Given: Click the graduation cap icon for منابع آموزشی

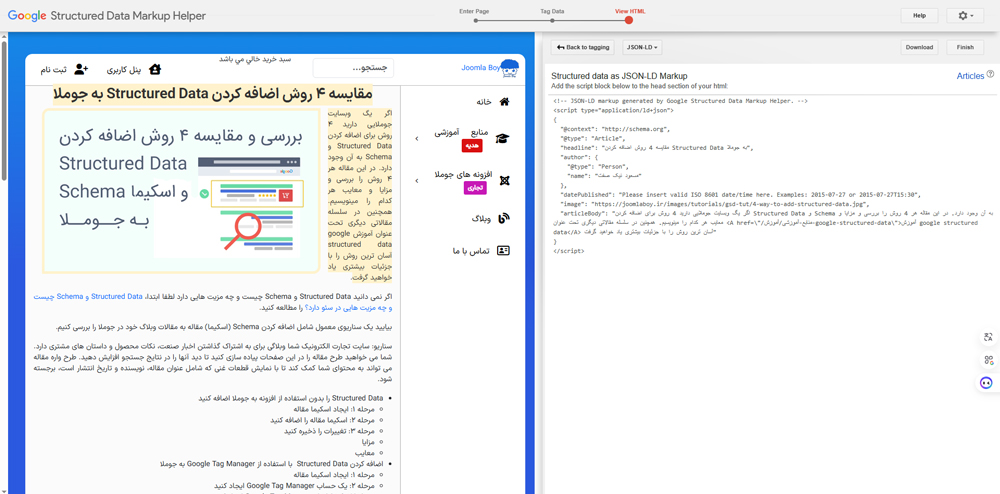Looking at the screenshot, I should point(503,139).
